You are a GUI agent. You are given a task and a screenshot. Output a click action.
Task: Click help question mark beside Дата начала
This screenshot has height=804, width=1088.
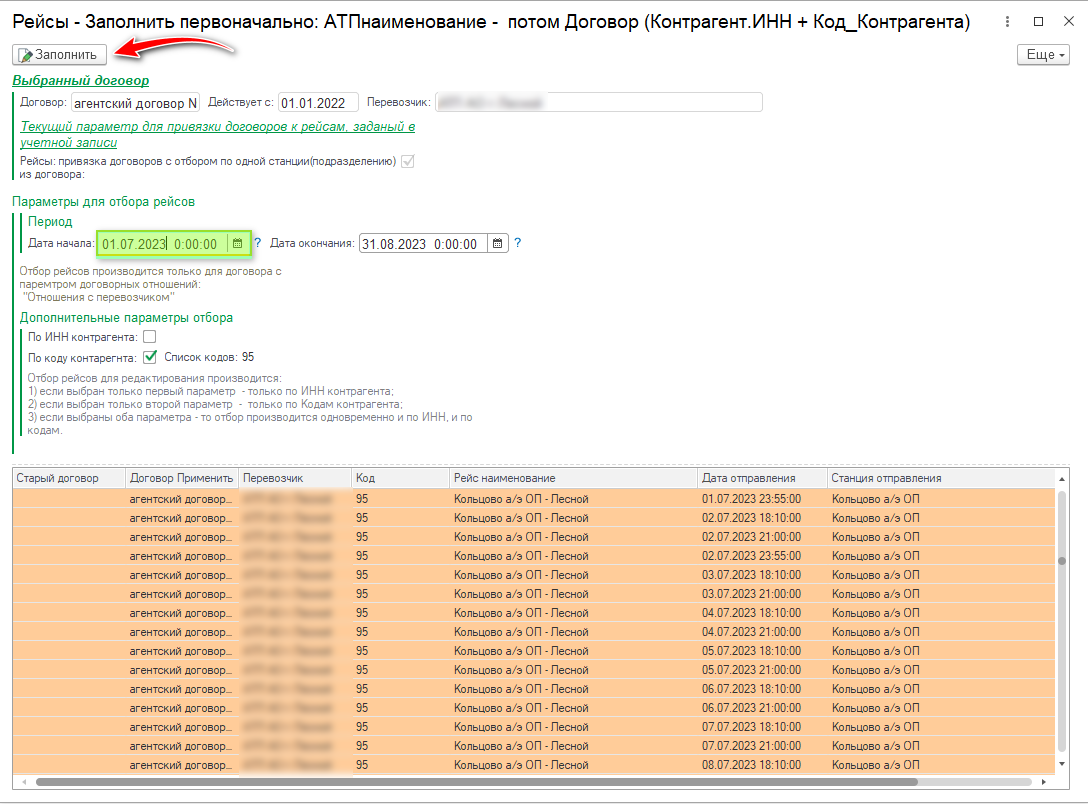coord(257,243)
